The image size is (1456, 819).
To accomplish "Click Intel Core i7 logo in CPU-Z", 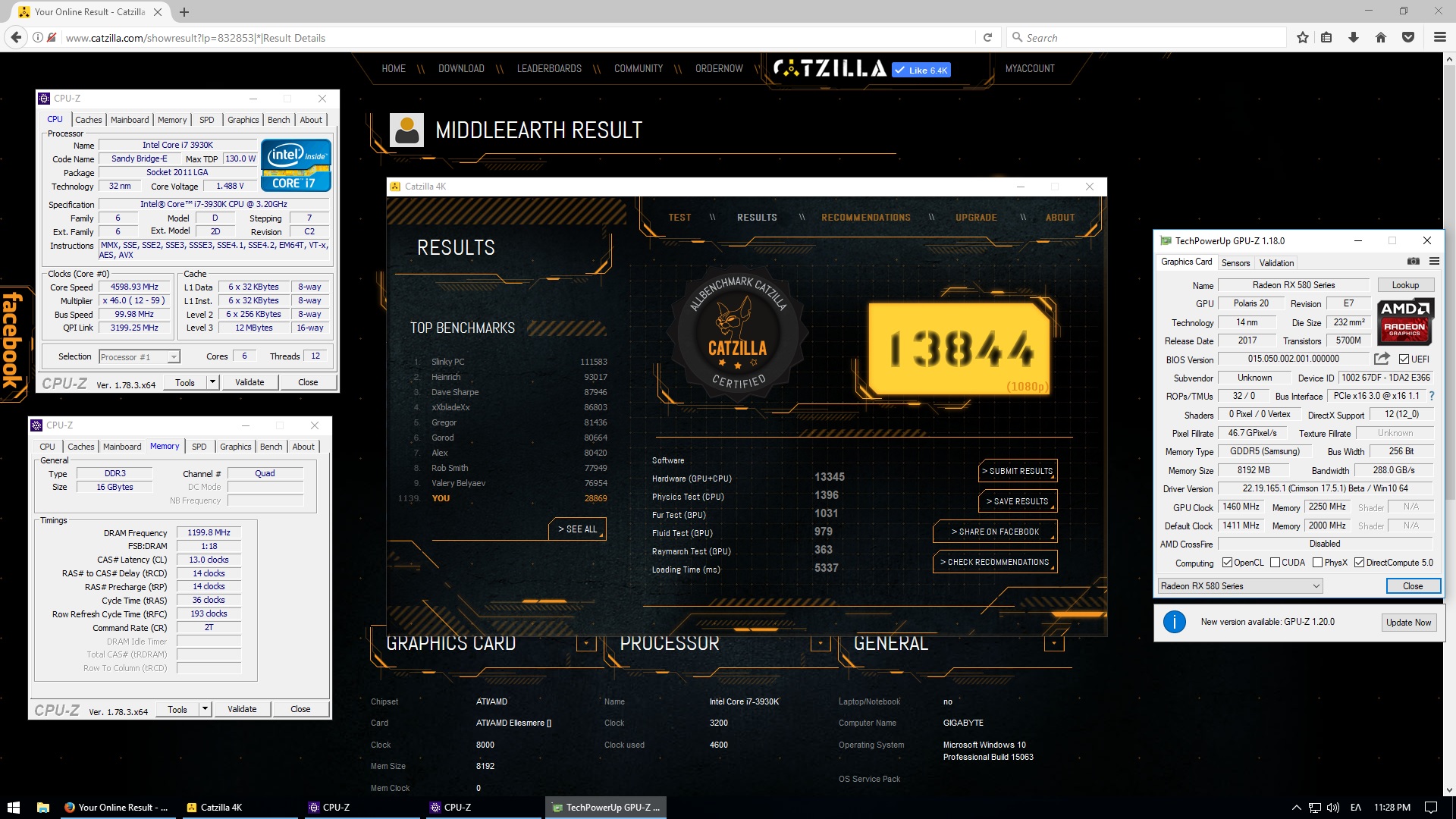I will point(296,165).
